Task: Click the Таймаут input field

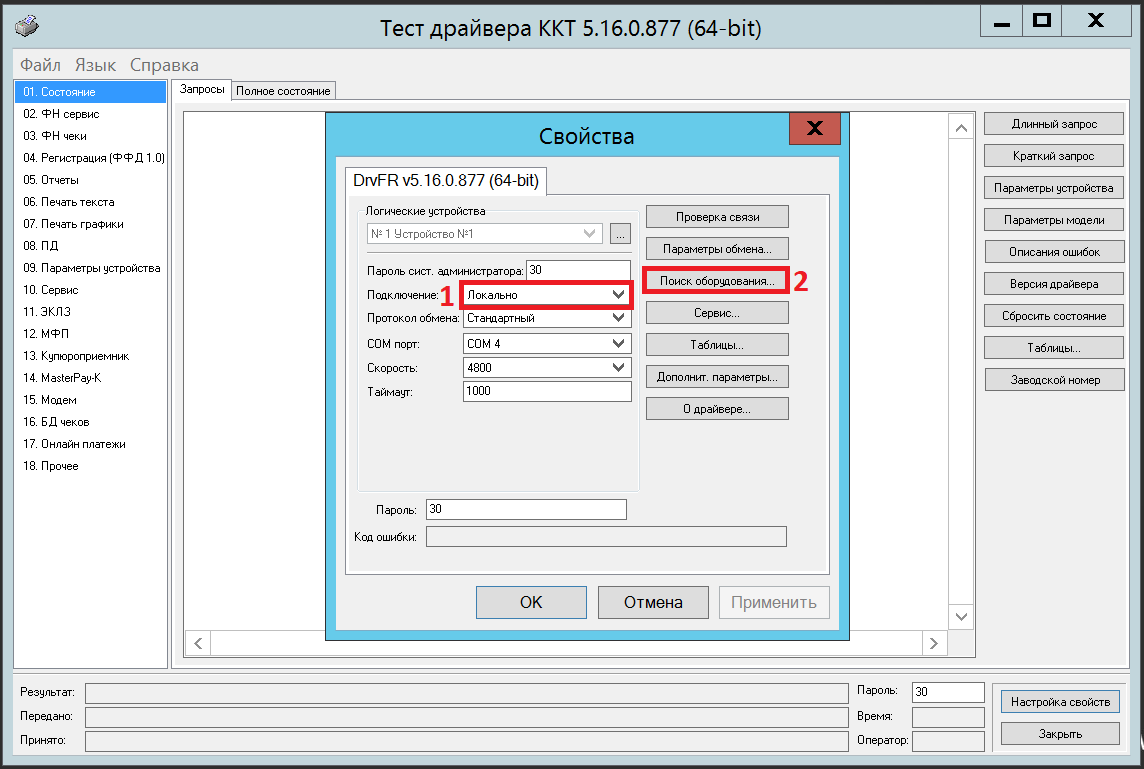Action: click(547, 392)
